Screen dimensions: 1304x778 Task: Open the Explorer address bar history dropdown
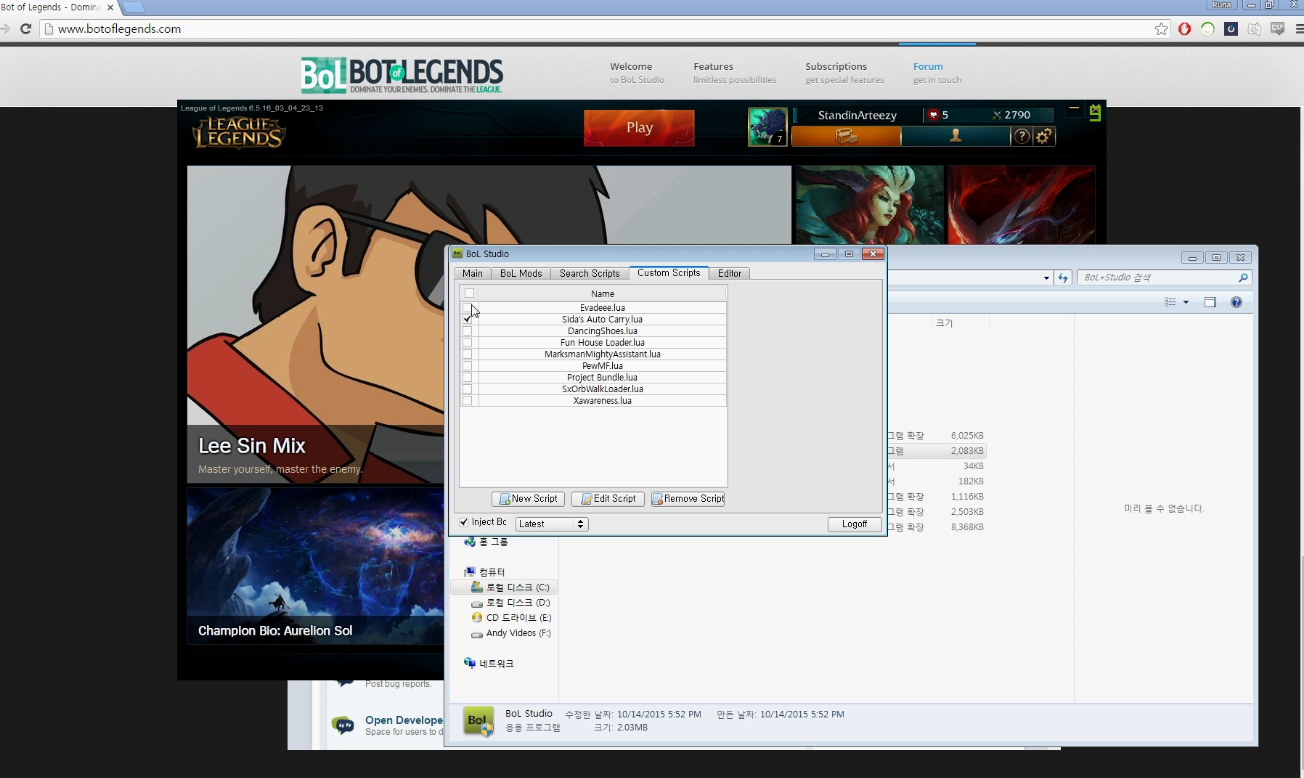pos(1046,278)
